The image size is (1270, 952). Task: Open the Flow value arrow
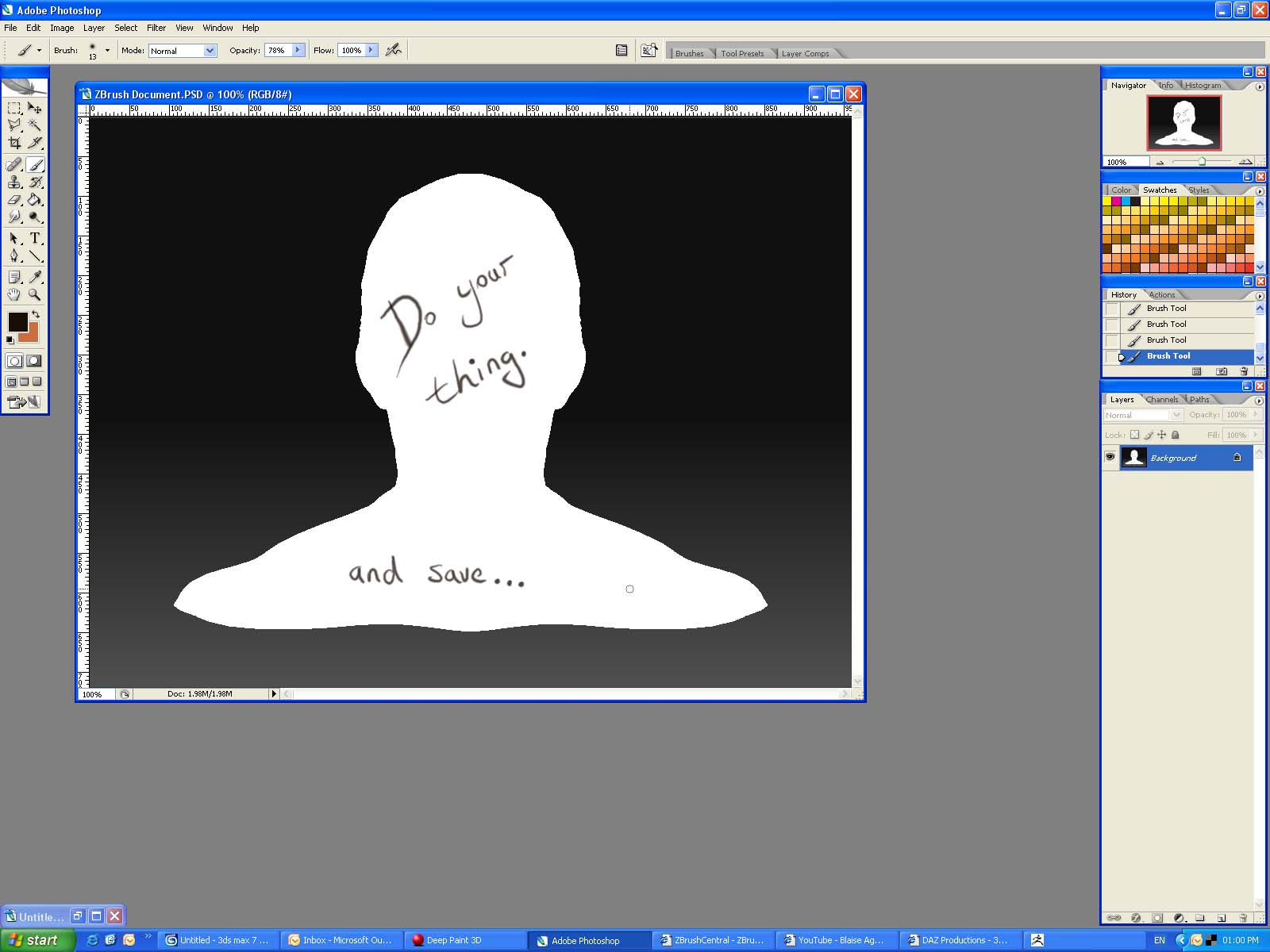371,50
